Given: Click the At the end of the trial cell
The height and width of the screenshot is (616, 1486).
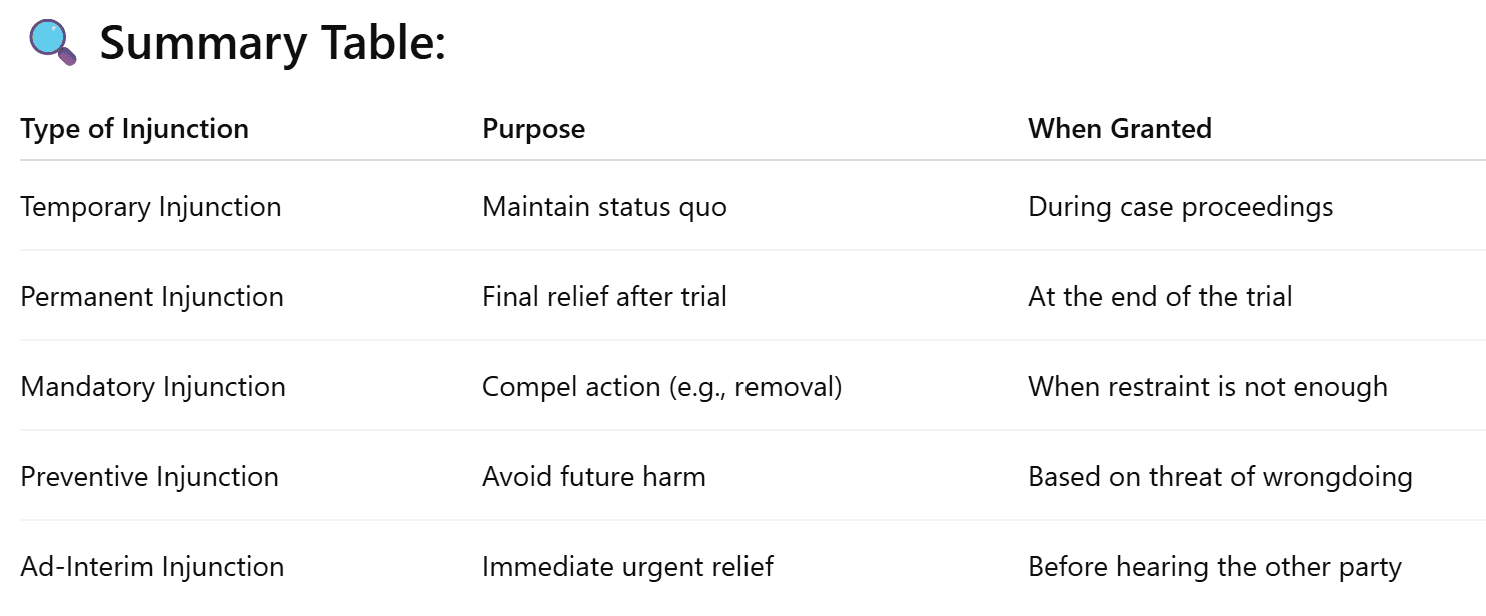Looking at the screenshot, I should coord(1160,297).
